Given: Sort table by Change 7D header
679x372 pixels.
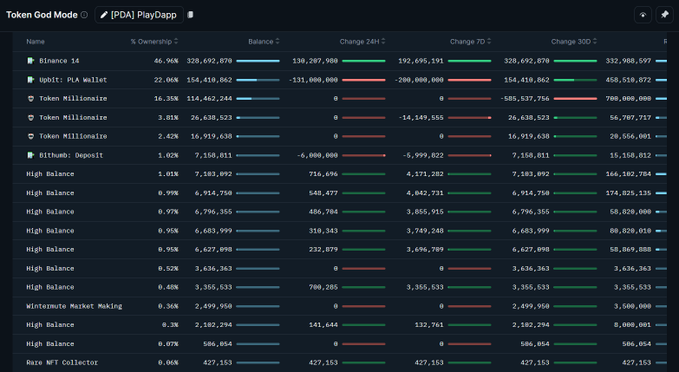Looking at the screenshot, I should click(x=470, y=42).
